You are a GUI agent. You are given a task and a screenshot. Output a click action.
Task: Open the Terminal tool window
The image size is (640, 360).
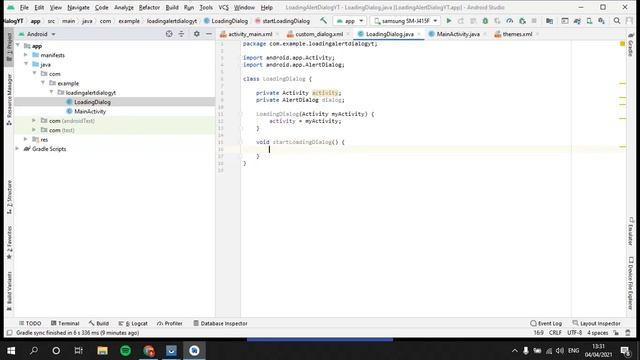[65, 323]
